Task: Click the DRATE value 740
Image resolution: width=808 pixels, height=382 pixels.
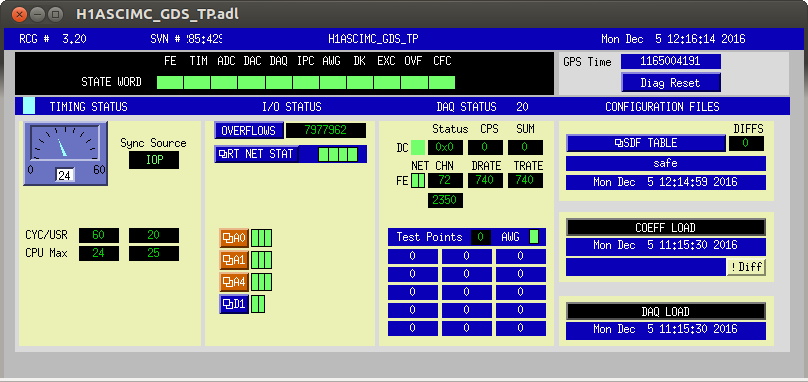Action: (x=485, y=180)
